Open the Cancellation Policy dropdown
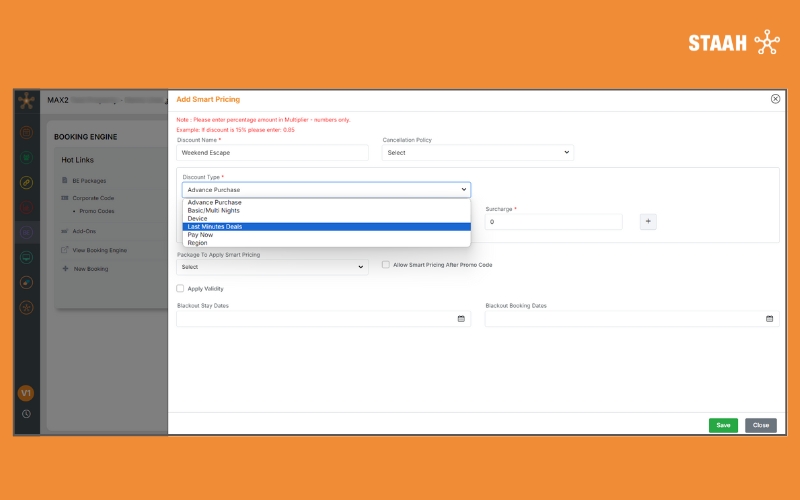The height and width of the screenshot is (500, 800). 478,153
